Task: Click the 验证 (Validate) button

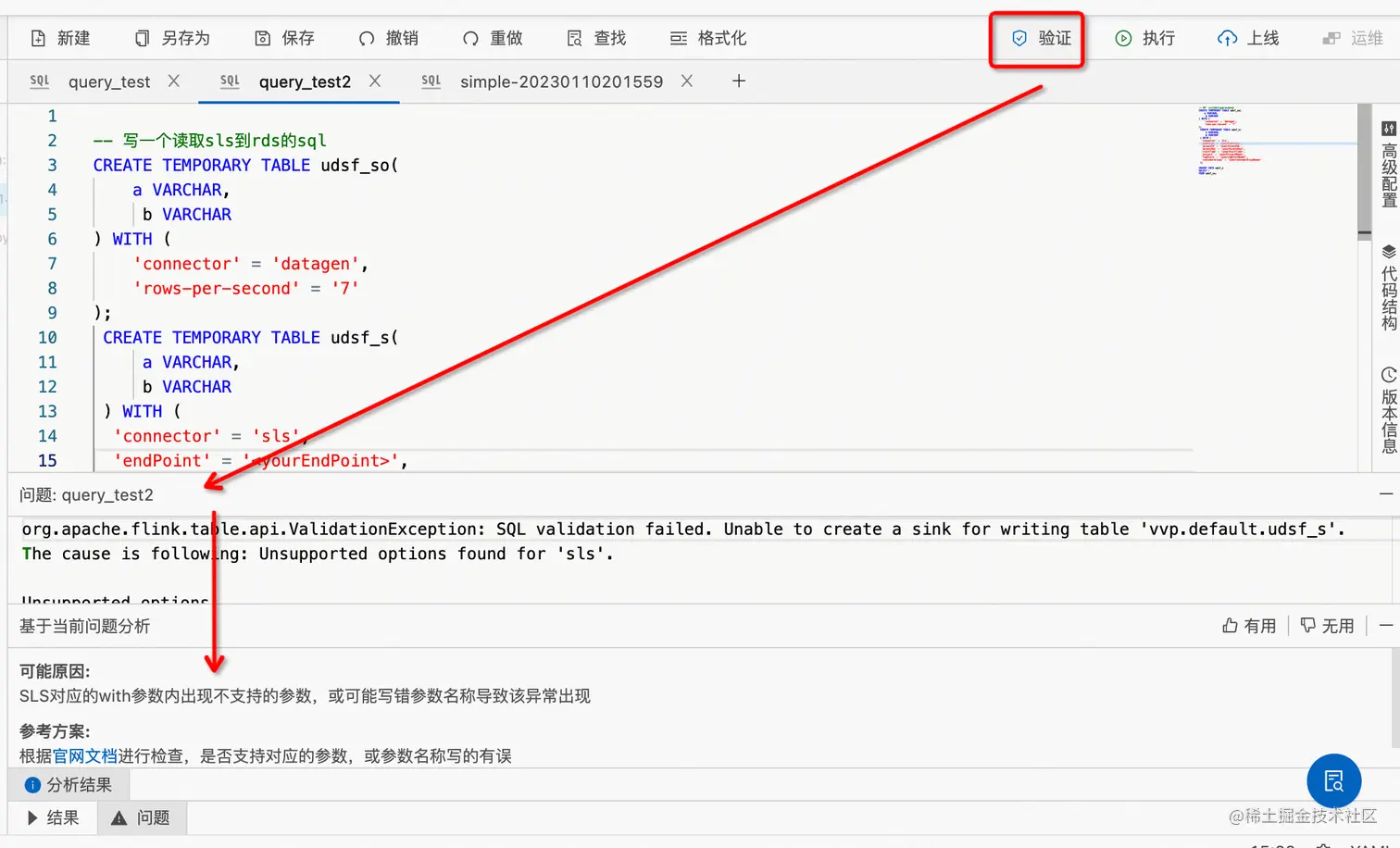Action: (1041, 38)
